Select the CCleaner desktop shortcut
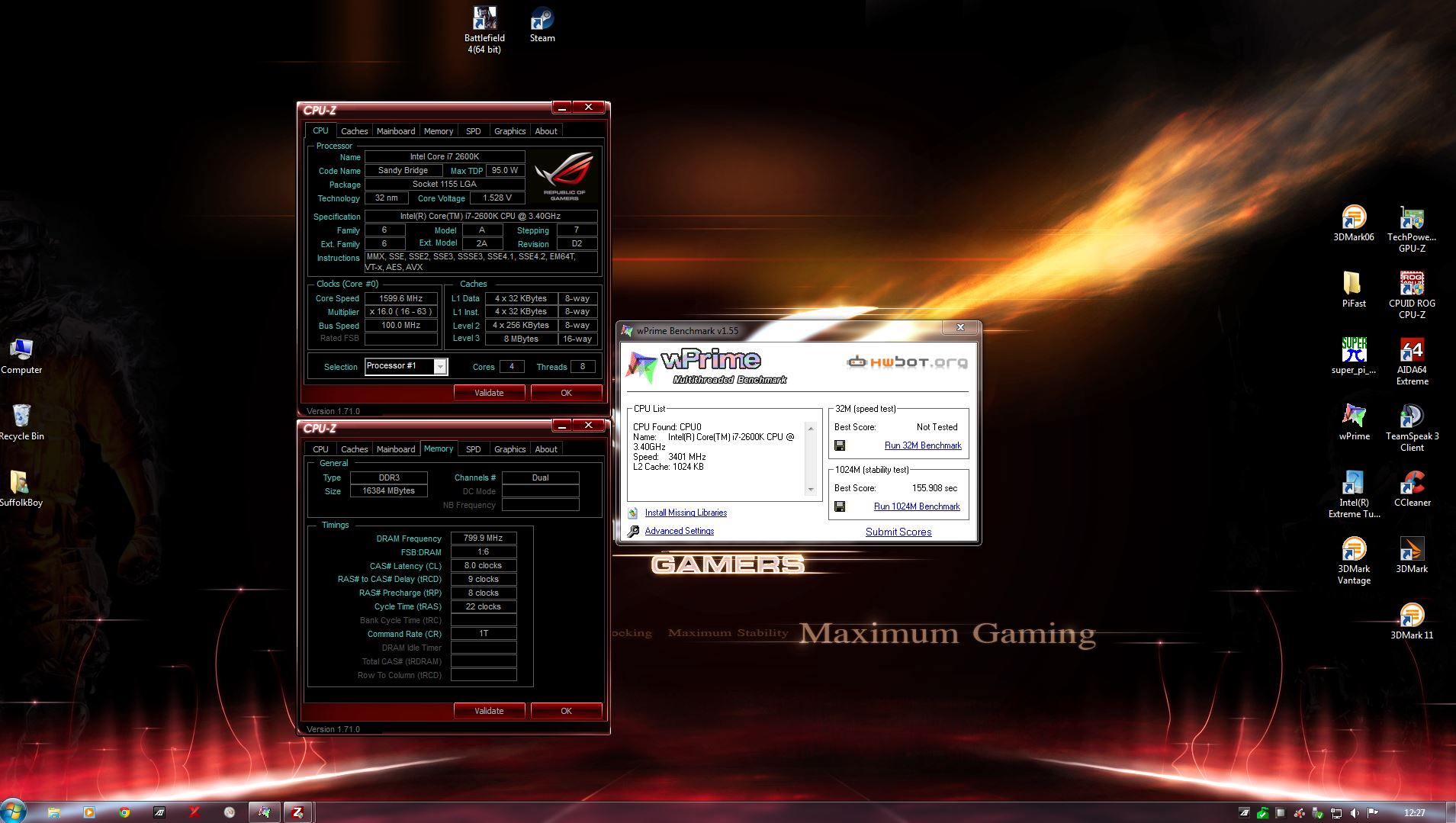 point(1412,489)
